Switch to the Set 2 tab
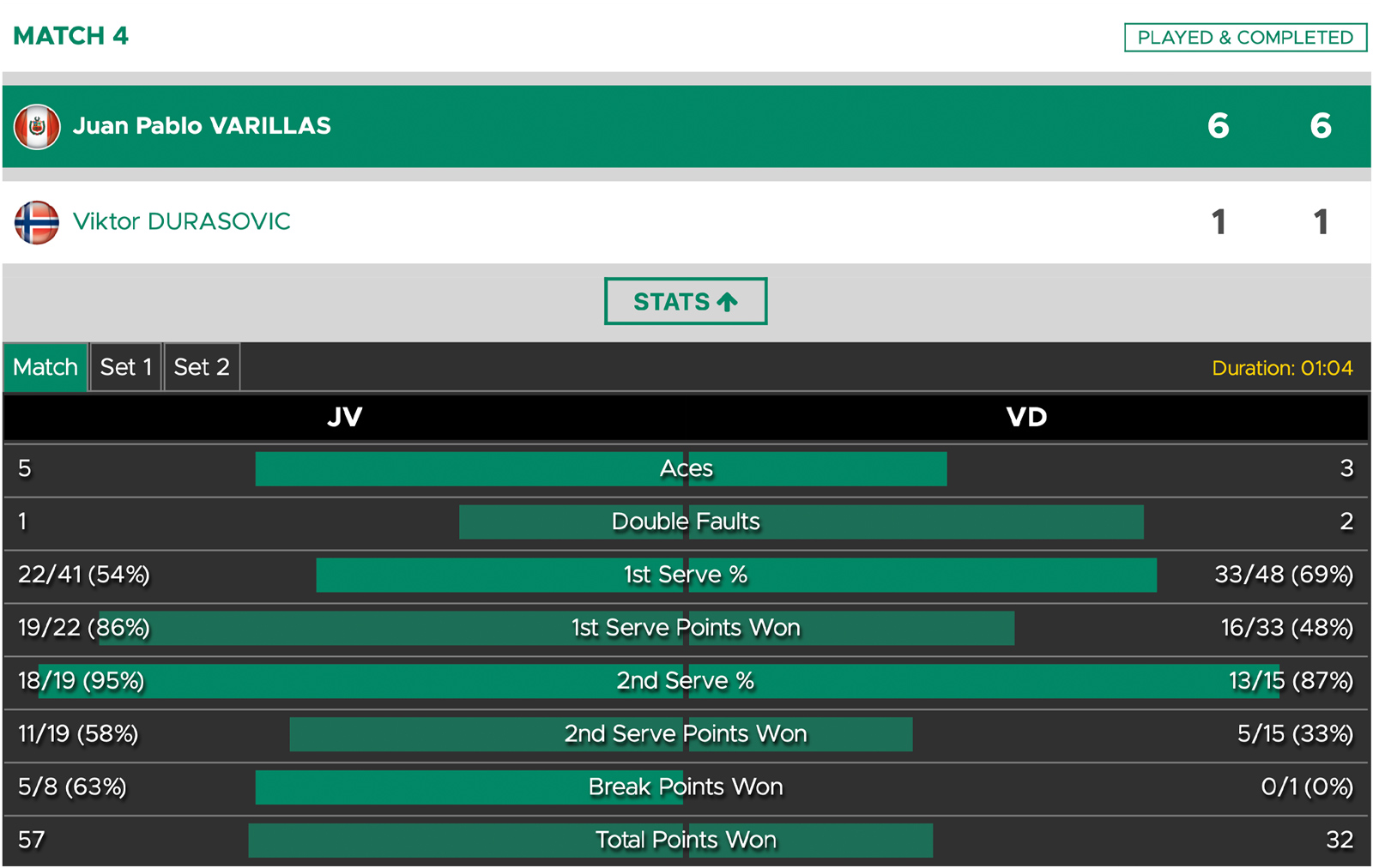This screenshot has width=1373, height=868. click(202, 367)
